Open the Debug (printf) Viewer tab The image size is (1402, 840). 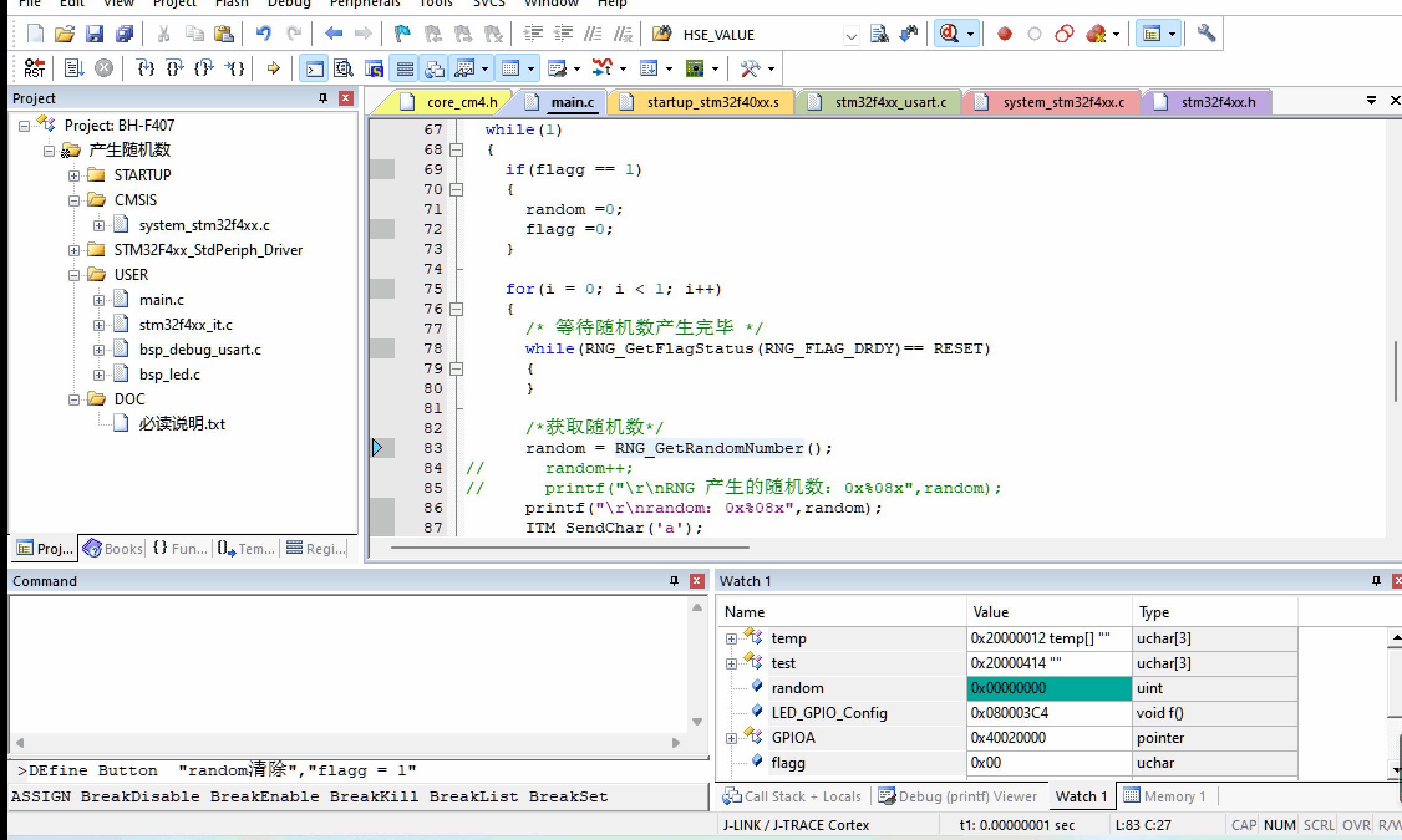coord(958,796)
